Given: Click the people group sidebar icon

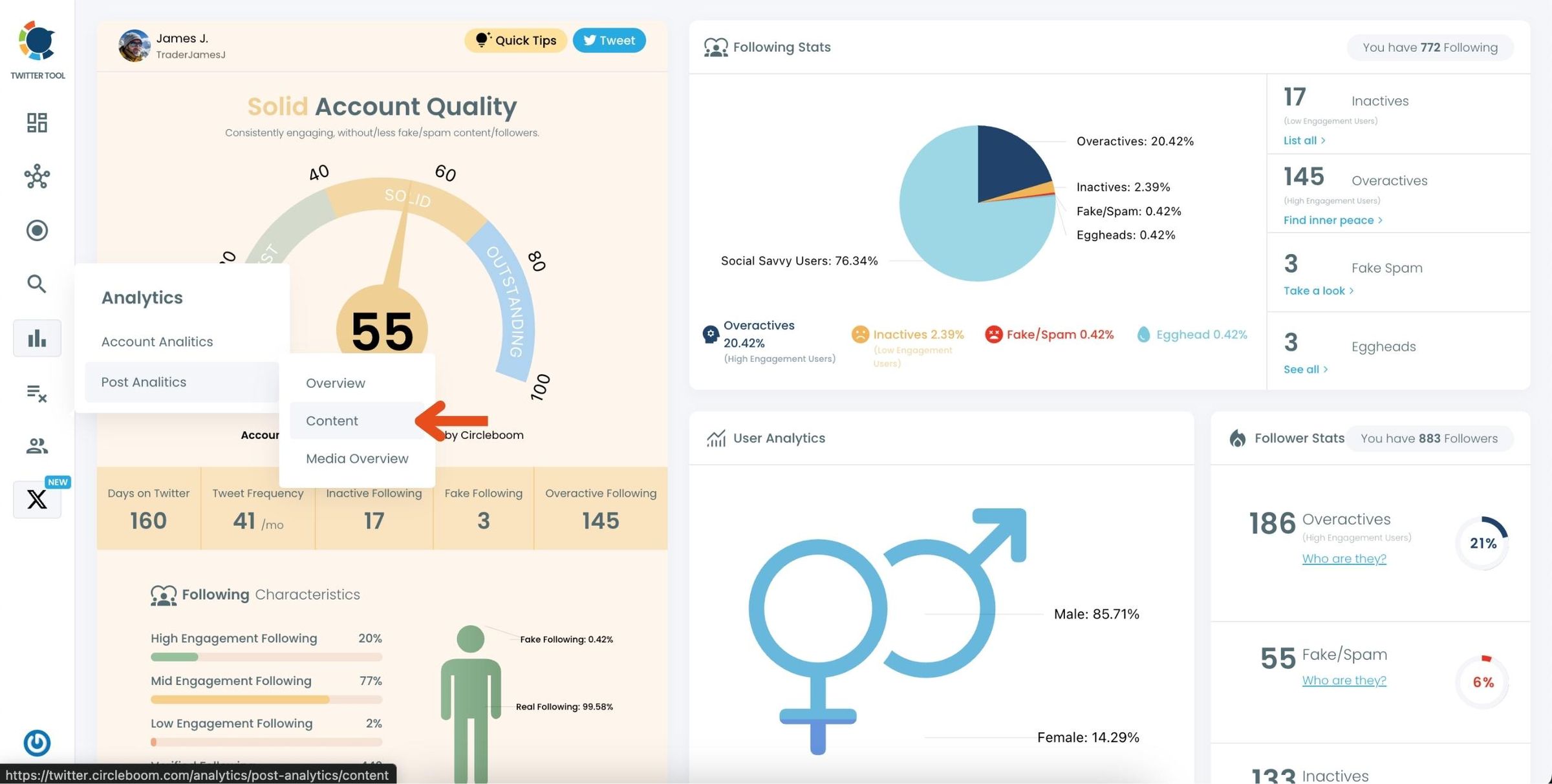Looking at the screenshot, I should pos(37,445).
